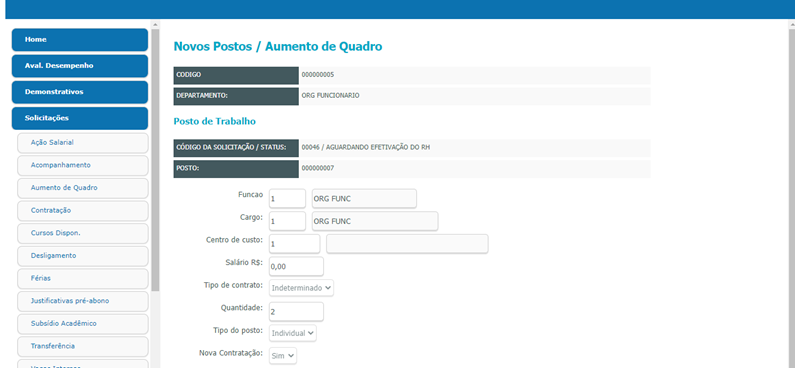
Task: Open Tipo de contrato dropdown
Action: tap(301, 288)
